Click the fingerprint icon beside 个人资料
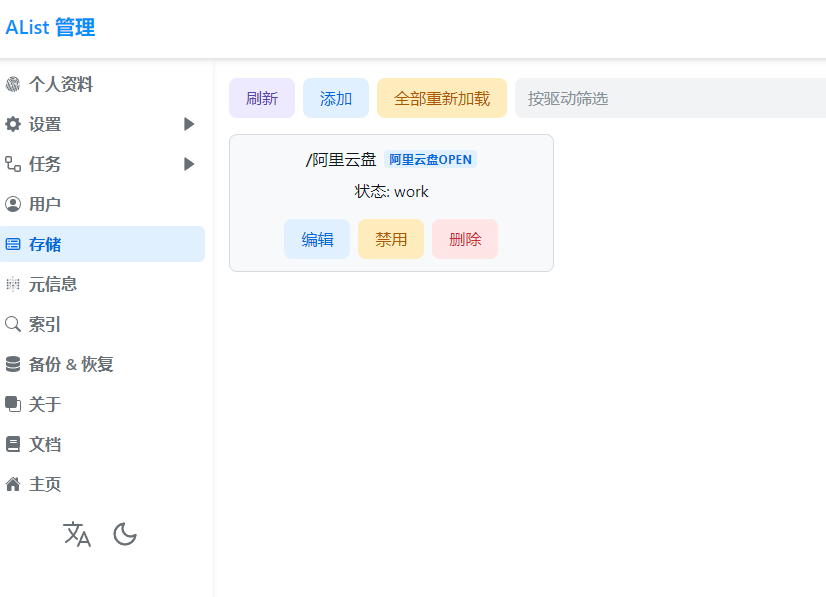 pos(13,84)
